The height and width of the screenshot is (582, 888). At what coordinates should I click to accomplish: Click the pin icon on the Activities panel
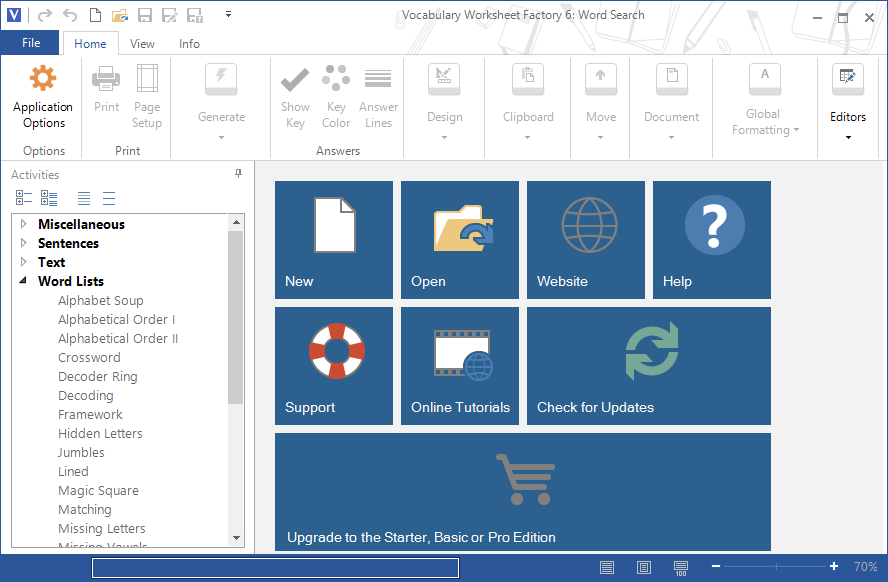238,173
